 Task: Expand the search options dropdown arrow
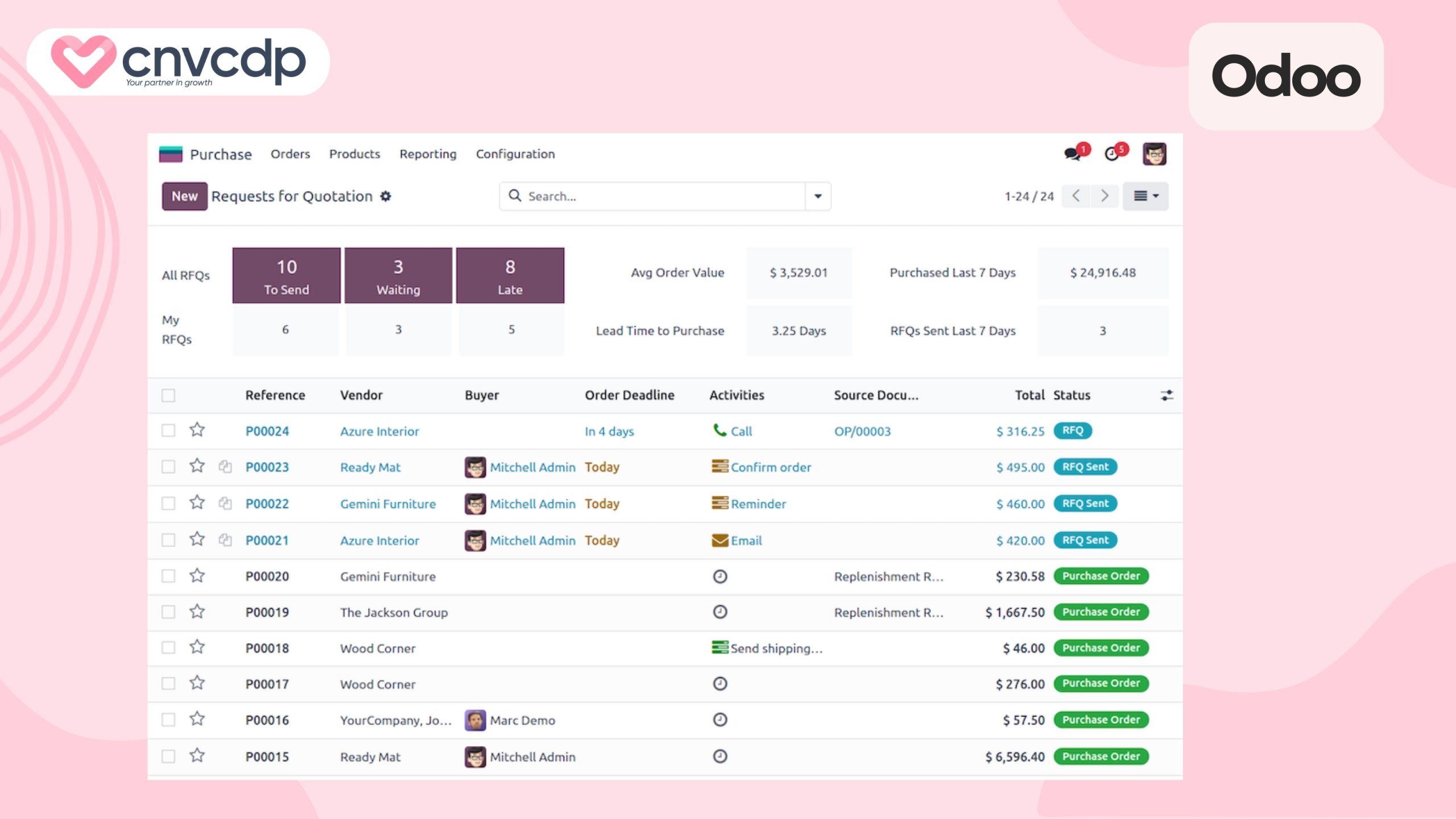(x=818, y=196)
